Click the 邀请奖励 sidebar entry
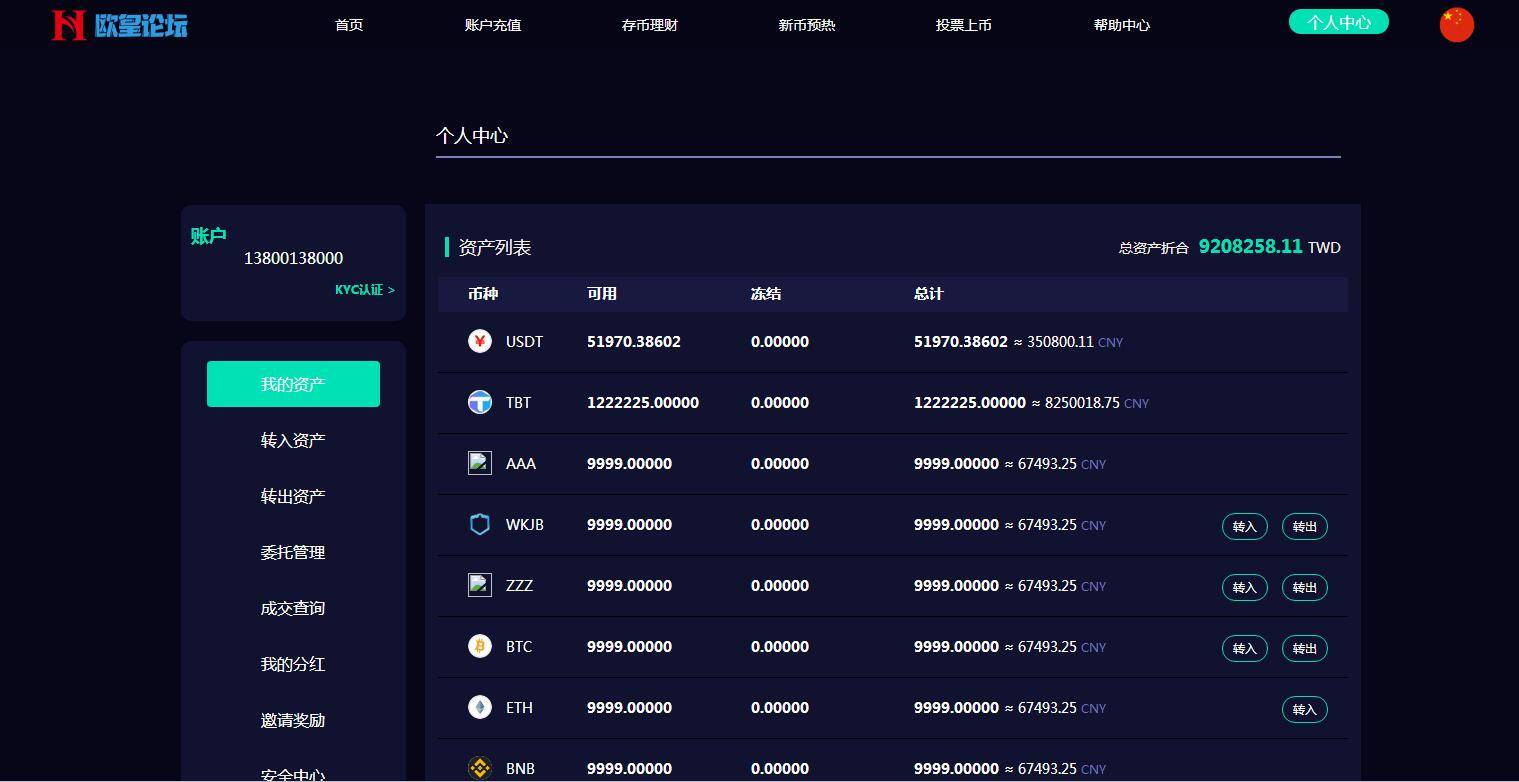Image resolution: width=1519 pixels, height=782 pixels. 293,720
